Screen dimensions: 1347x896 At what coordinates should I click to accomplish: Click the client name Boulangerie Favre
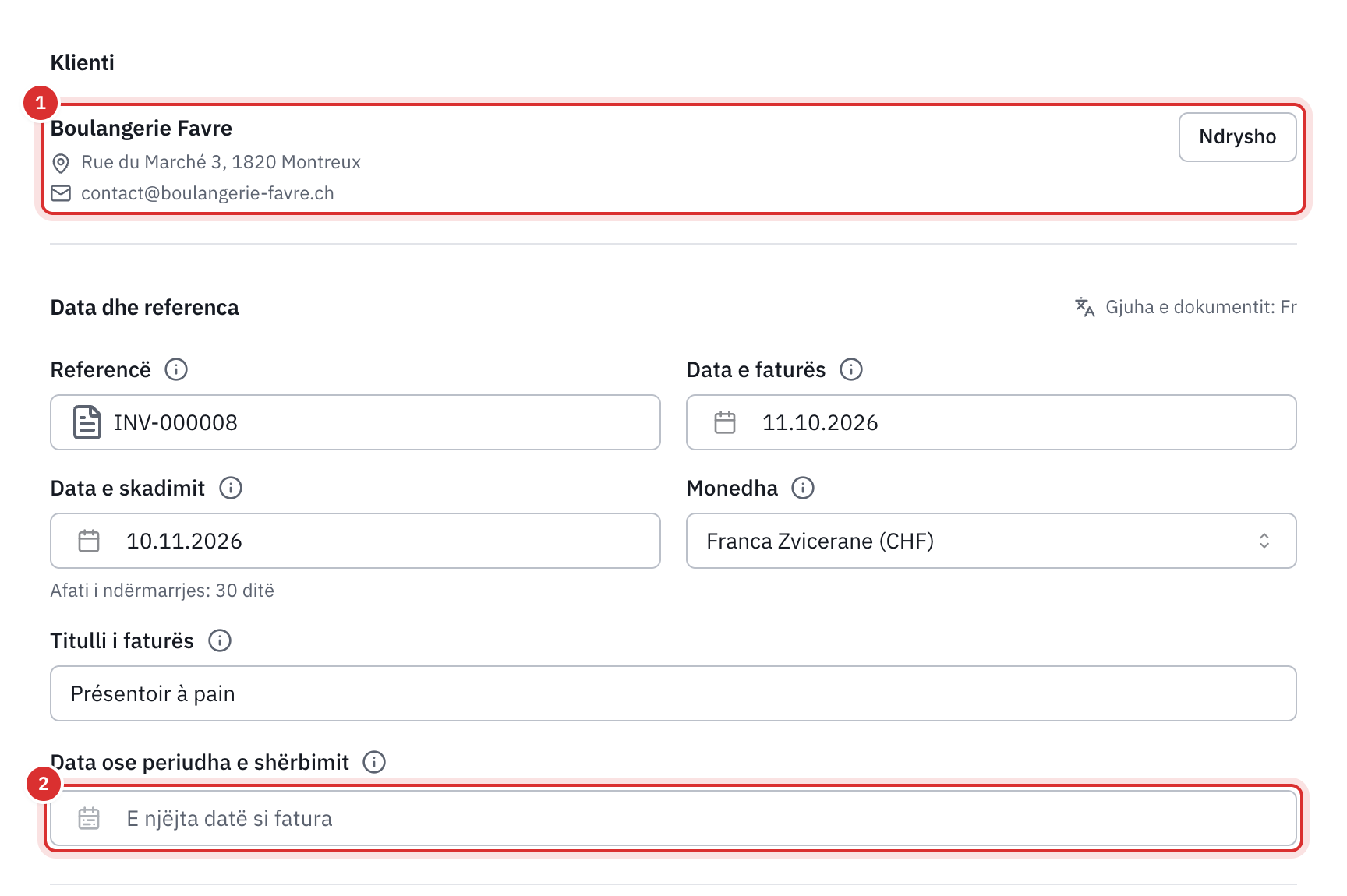[x=141, y=129]
